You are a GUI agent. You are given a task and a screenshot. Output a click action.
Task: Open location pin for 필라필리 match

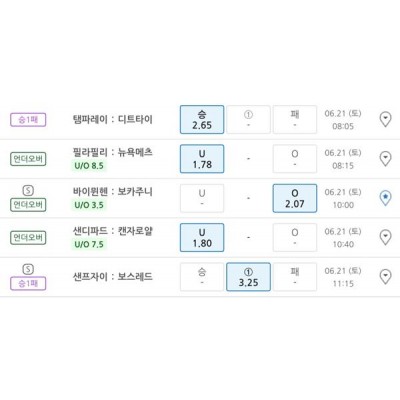[386, 159]
